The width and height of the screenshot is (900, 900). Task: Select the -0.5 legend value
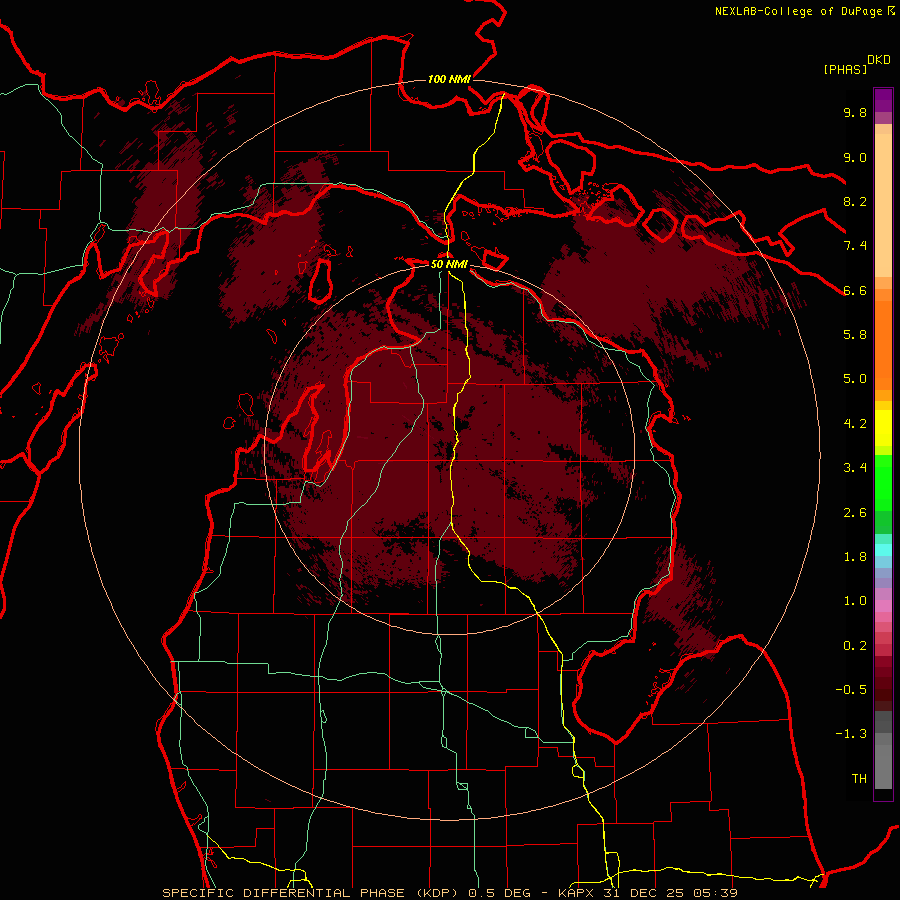851,690
